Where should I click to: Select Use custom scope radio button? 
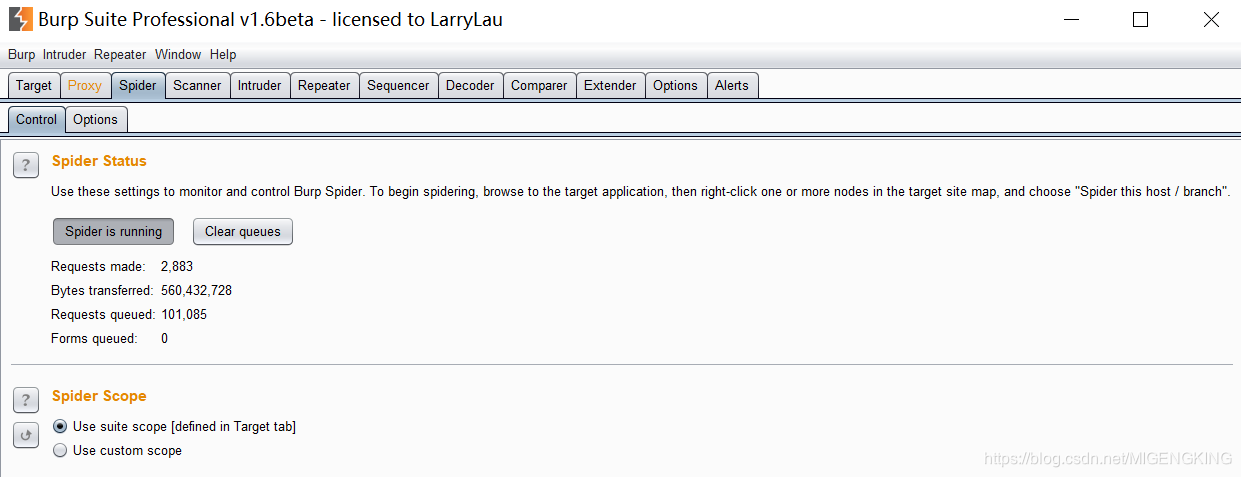tap(60, 451)
